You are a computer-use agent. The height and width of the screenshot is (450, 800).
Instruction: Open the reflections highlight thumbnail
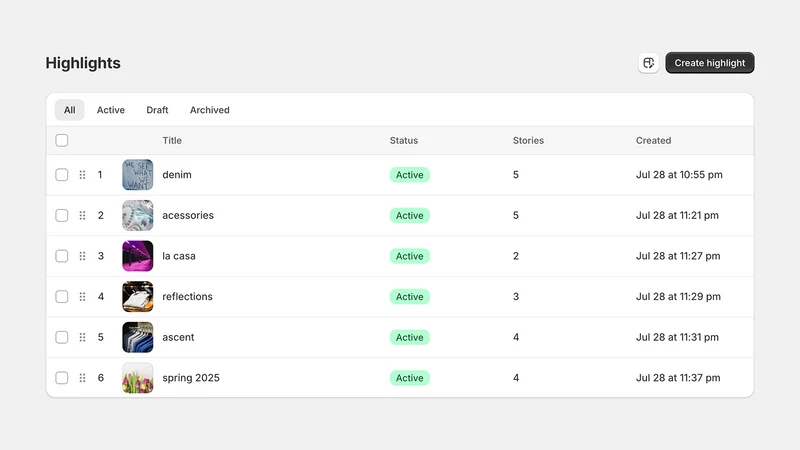(138, 296)
